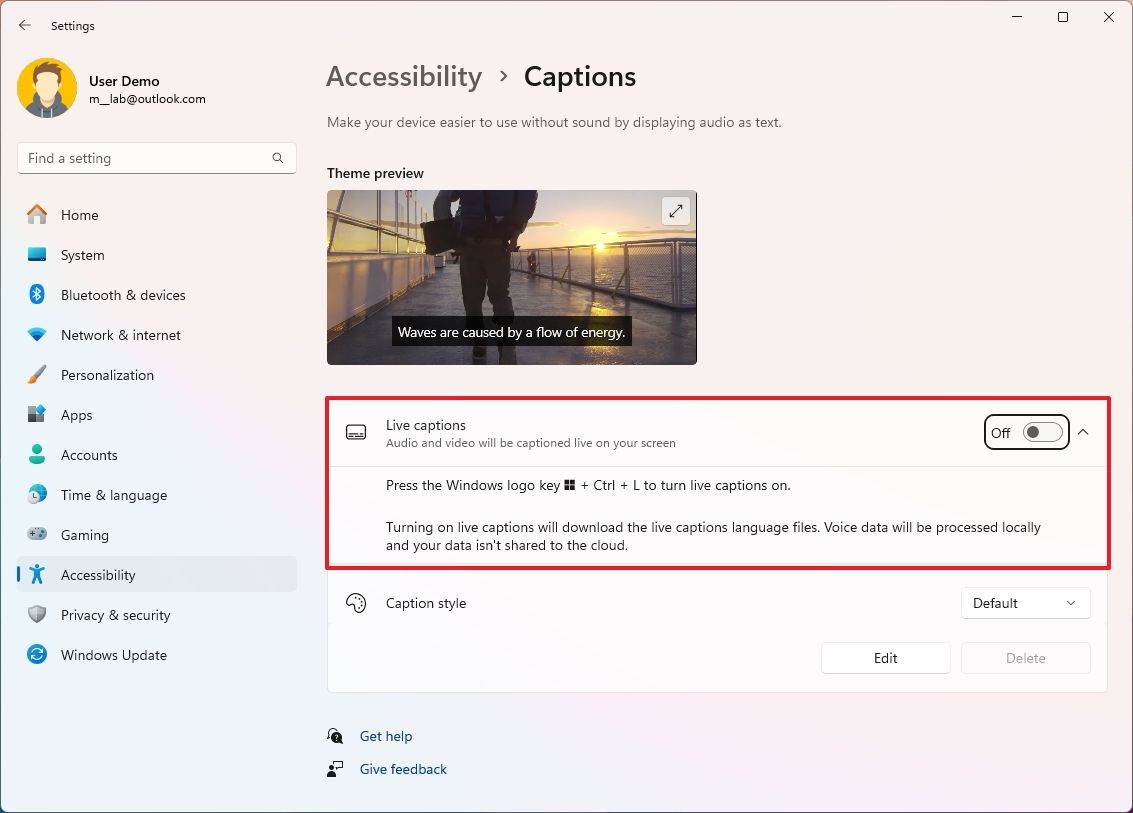Open the Get help link

[x=386, y=736]
